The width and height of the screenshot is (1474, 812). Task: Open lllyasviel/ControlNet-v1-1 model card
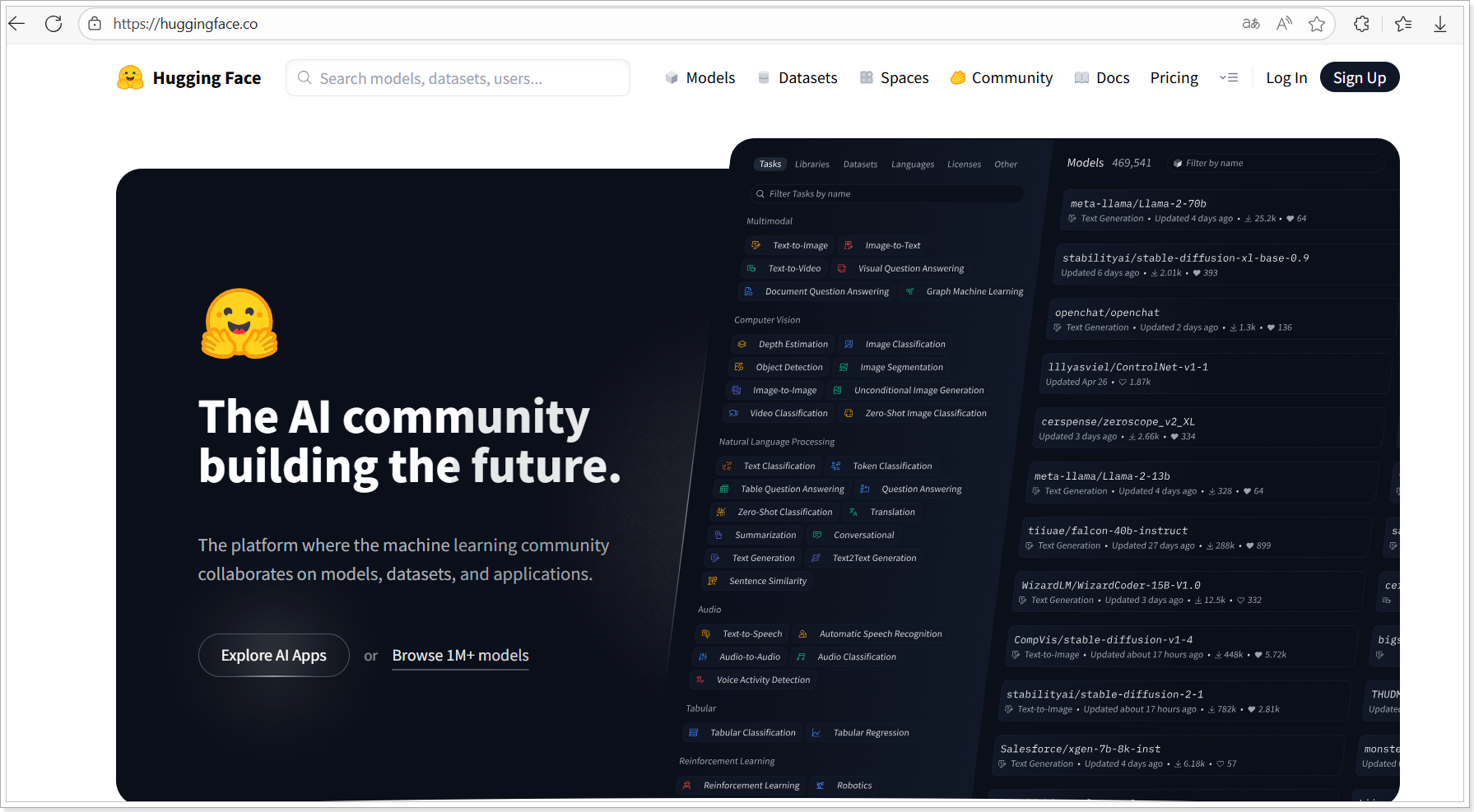click(x=1215, y=374)
